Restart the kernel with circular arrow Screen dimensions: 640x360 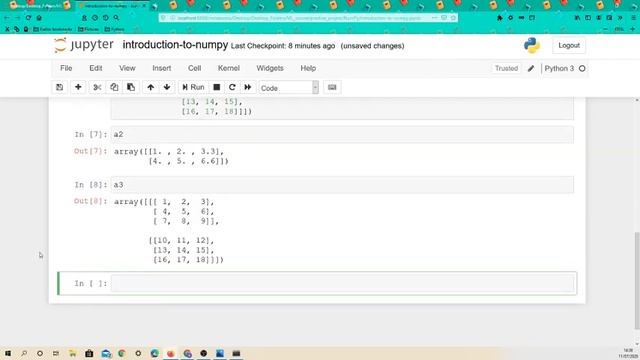pyautogui.click(x=232, y=87)
